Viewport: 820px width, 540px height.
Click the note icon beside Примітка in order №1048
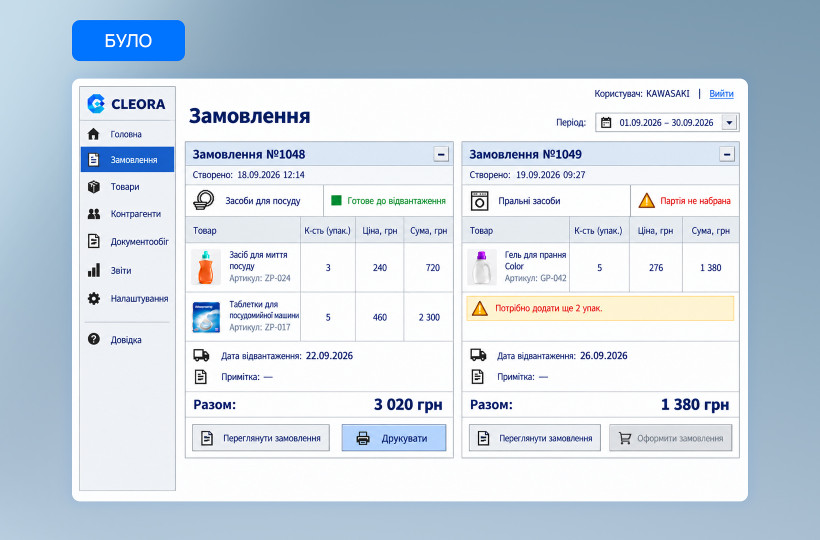(201, 377)
